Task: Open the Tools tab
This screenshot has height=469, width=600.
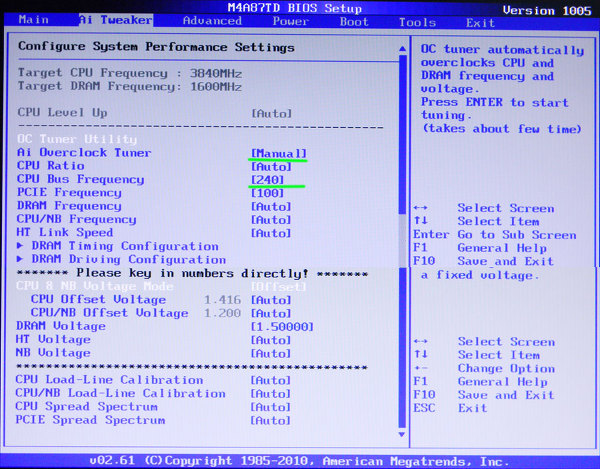Action: (417, 23)
